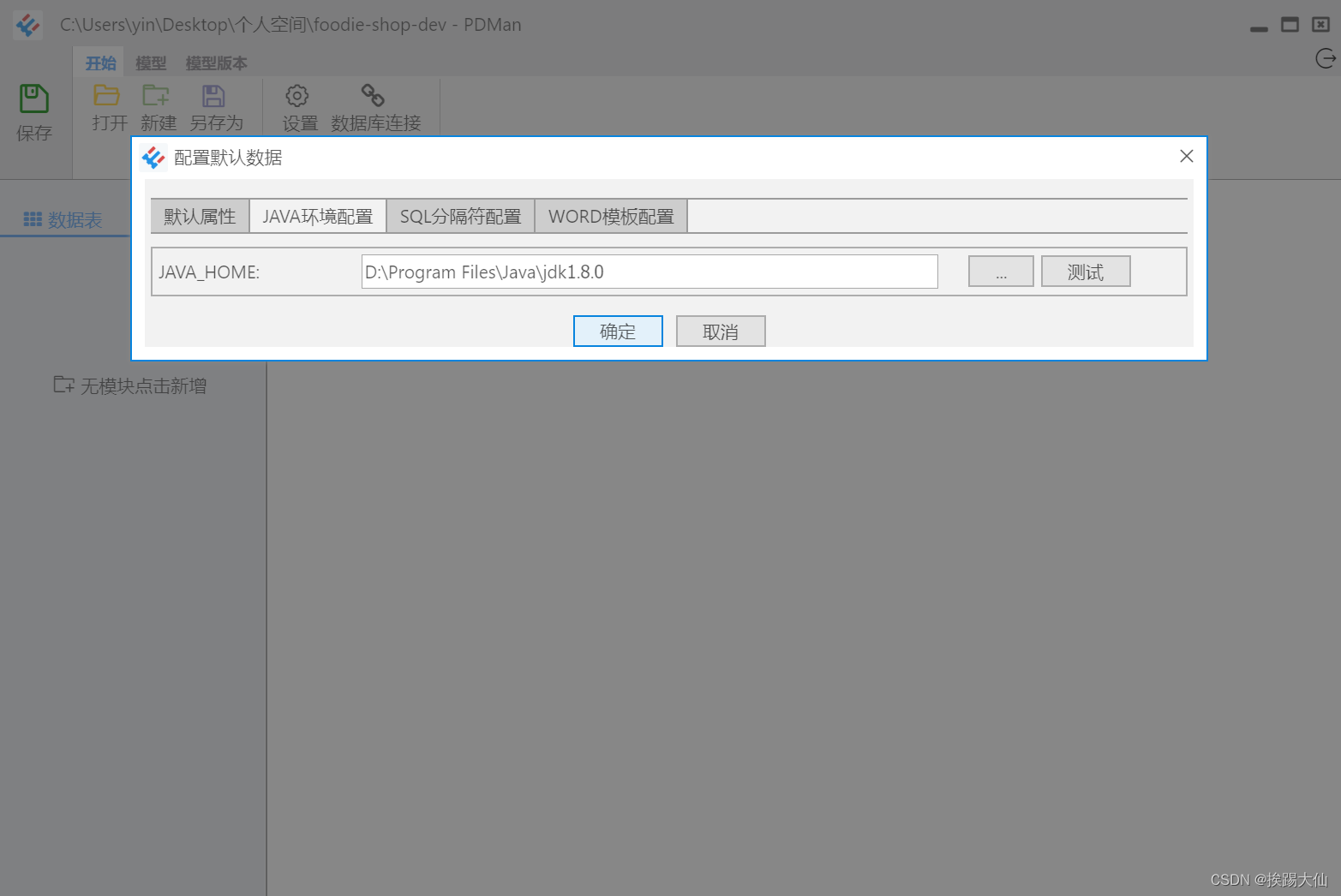Click the 无模块点击新增 link

131,385
